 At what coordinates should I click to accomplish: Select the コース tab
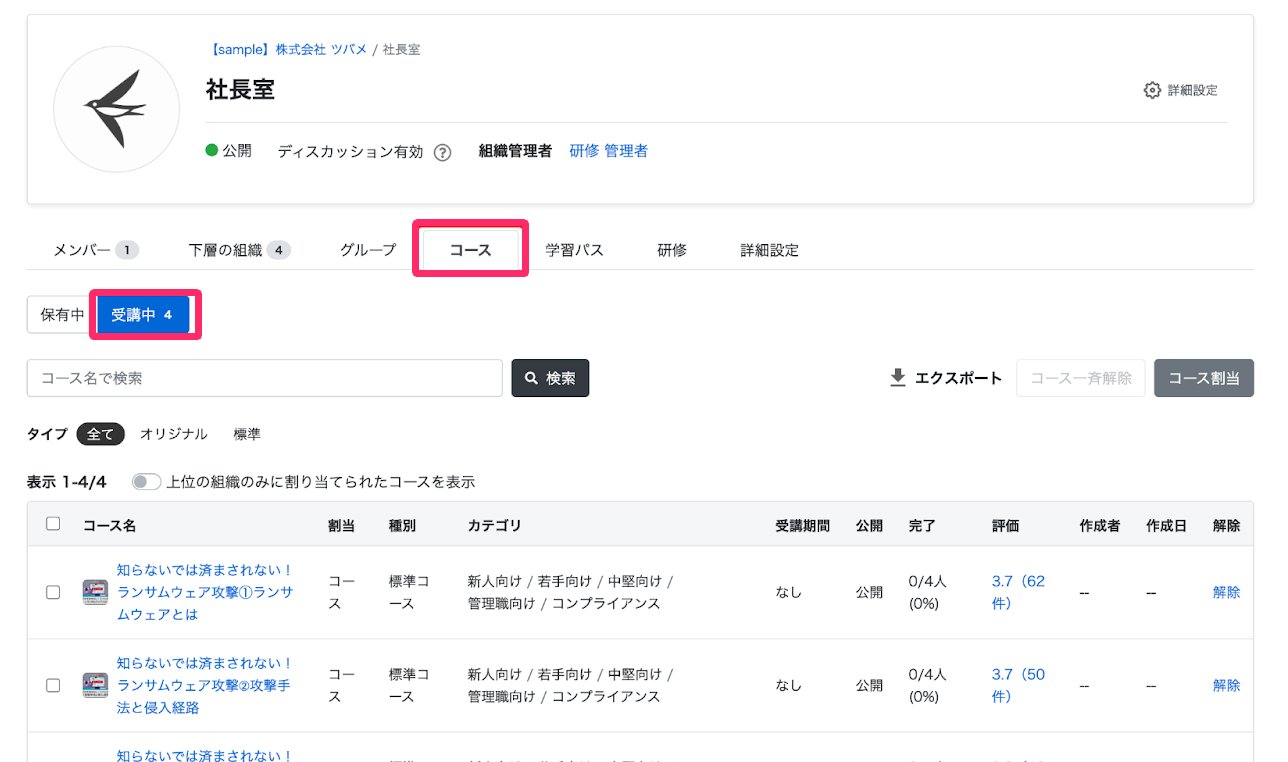470,250
